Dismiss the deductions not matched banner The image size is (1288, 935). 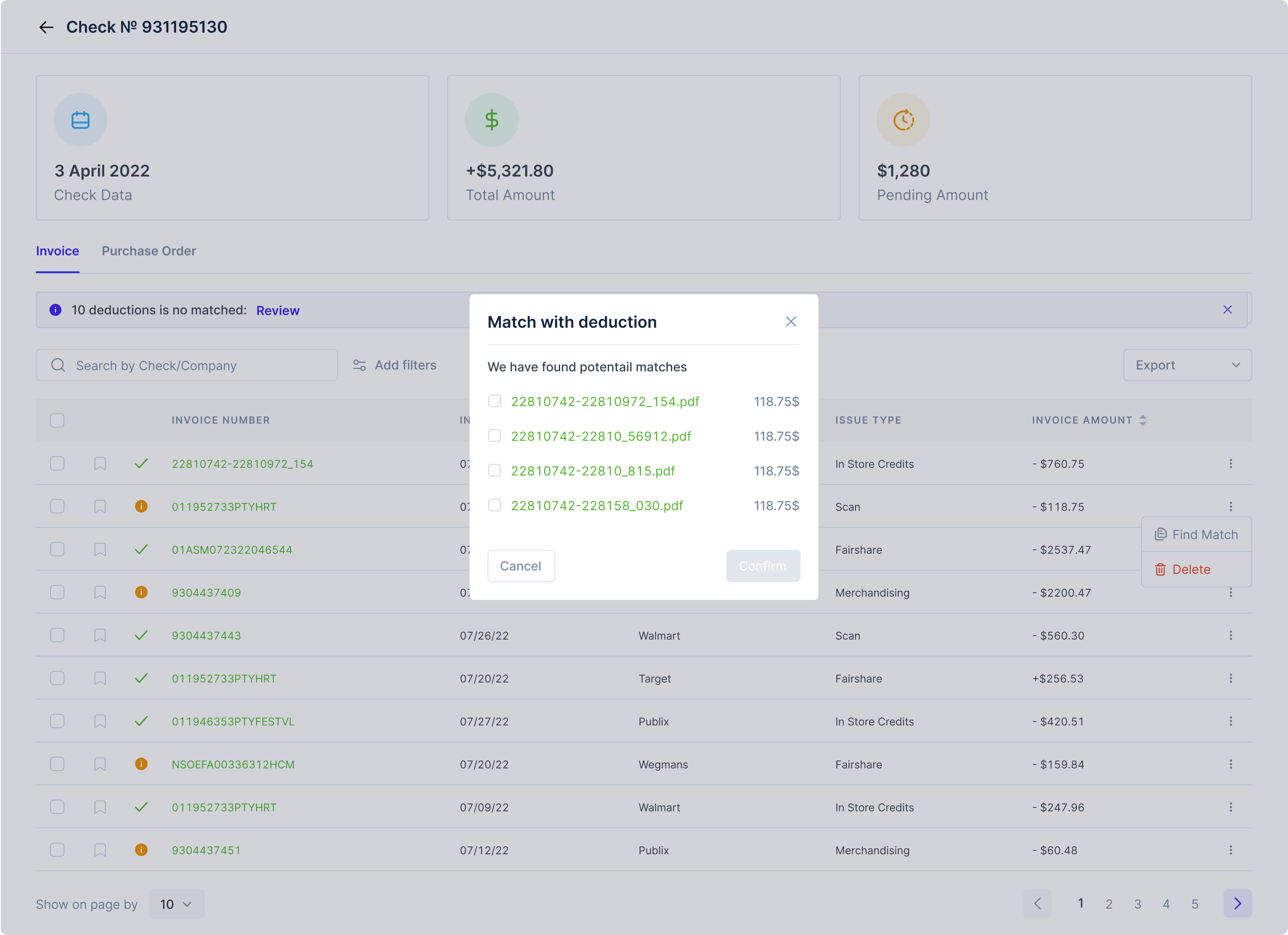click(x=1227, y=310)
